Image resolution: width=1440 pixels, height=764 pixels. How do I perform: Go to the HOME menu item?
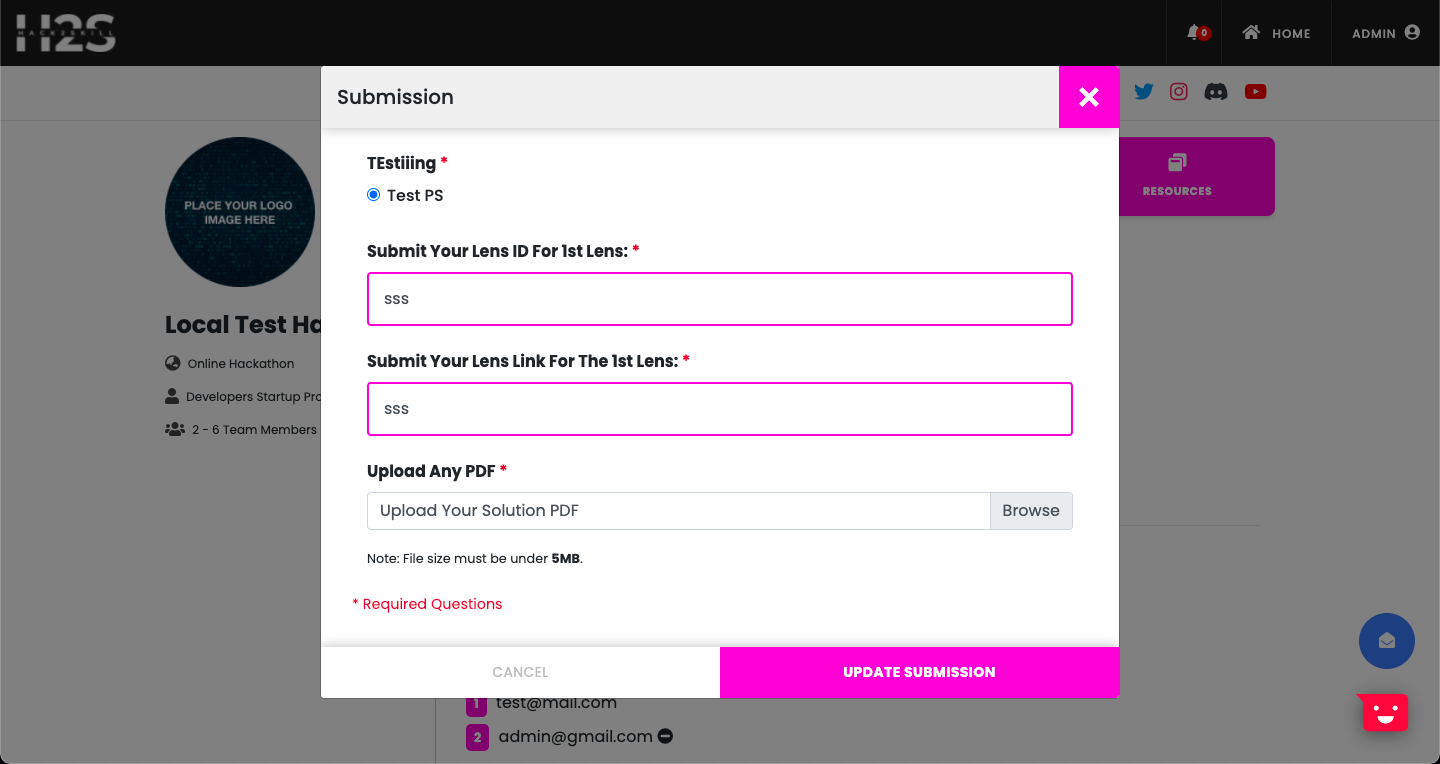(1276, 33)
